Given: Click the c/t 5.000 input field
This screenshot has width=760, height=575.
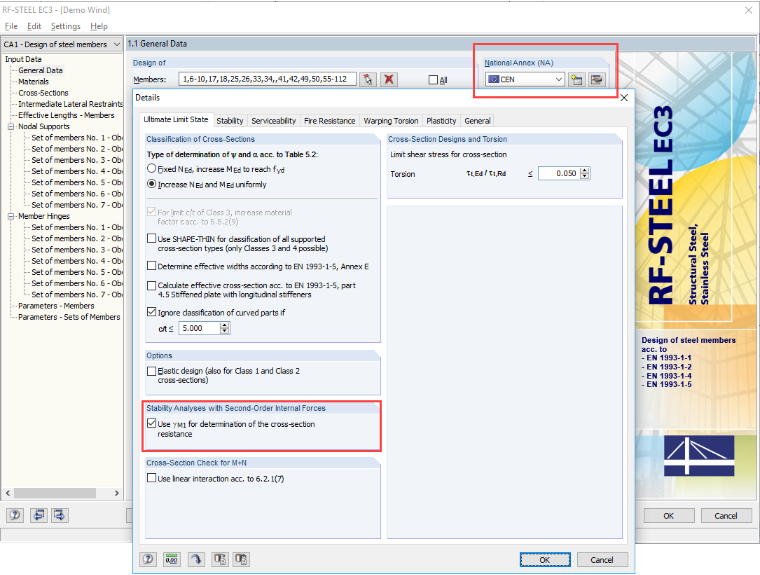Looking at the screenshot, I should point(199,328).
